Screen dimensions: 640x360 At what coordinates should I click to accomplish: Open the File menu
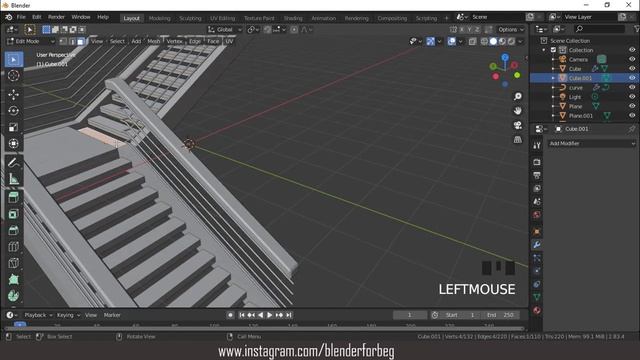coord(21,17)
